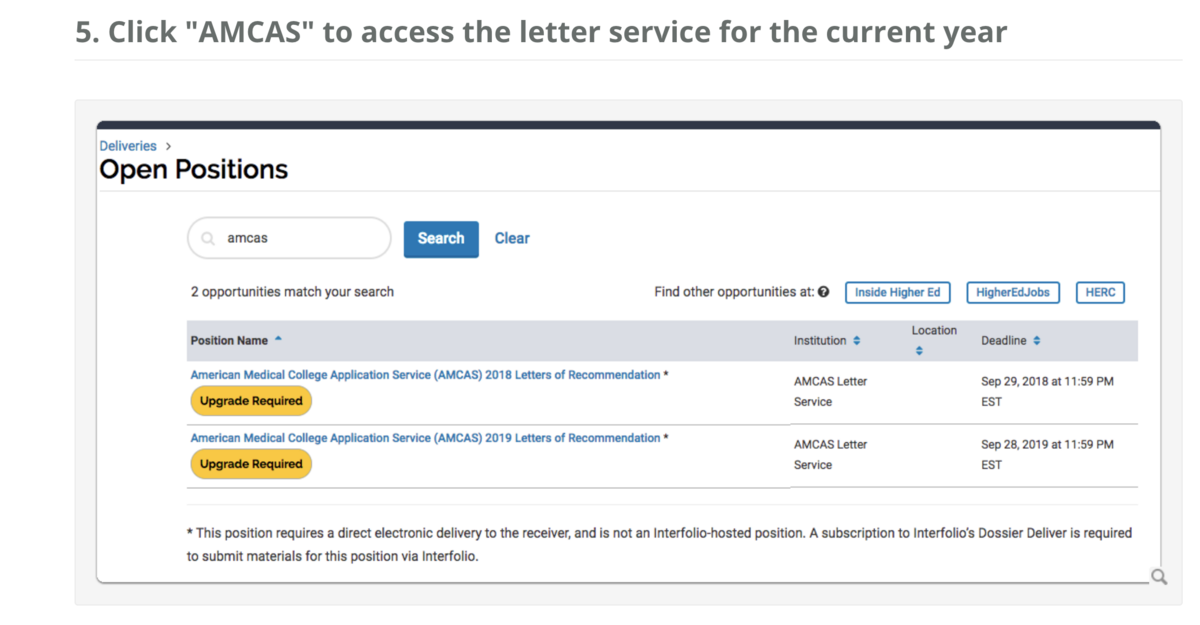This screenshot has width=1200, height=625.
Task: Click the help question mark icon
Action: point(823,292)
